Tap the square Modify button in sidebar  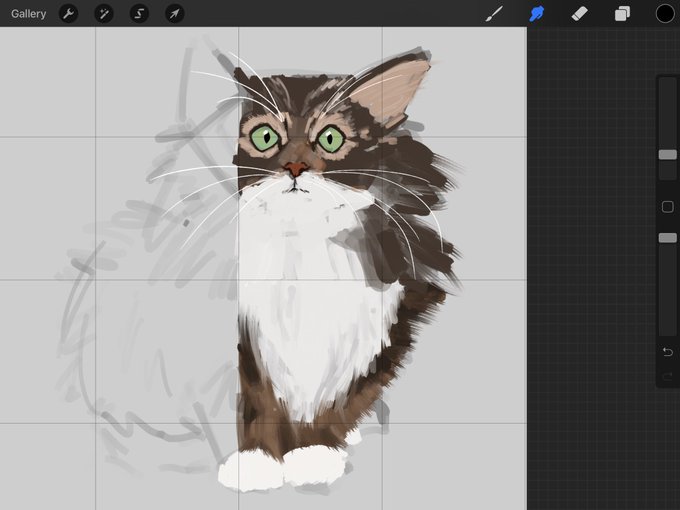tap(668, 206)
